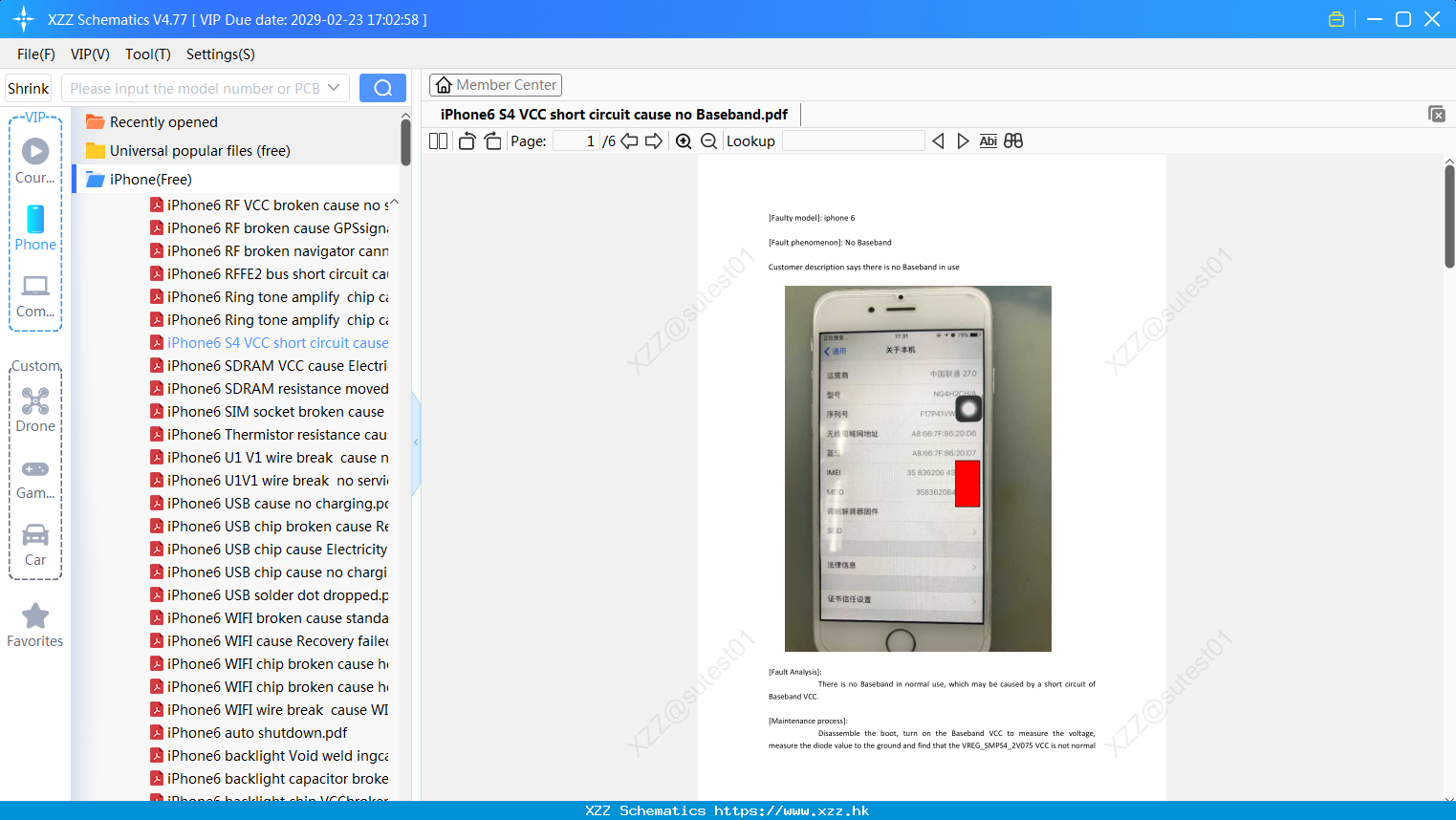Image resolution: width=1456 pixels, height=820 pixels.
Task: Click the Shrink button
Action: pyautogui.click(x=28, y=88)
